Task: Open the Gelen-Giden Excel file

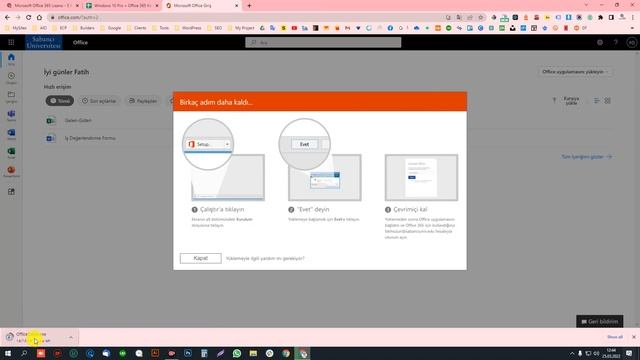Action: pos(78,120)
